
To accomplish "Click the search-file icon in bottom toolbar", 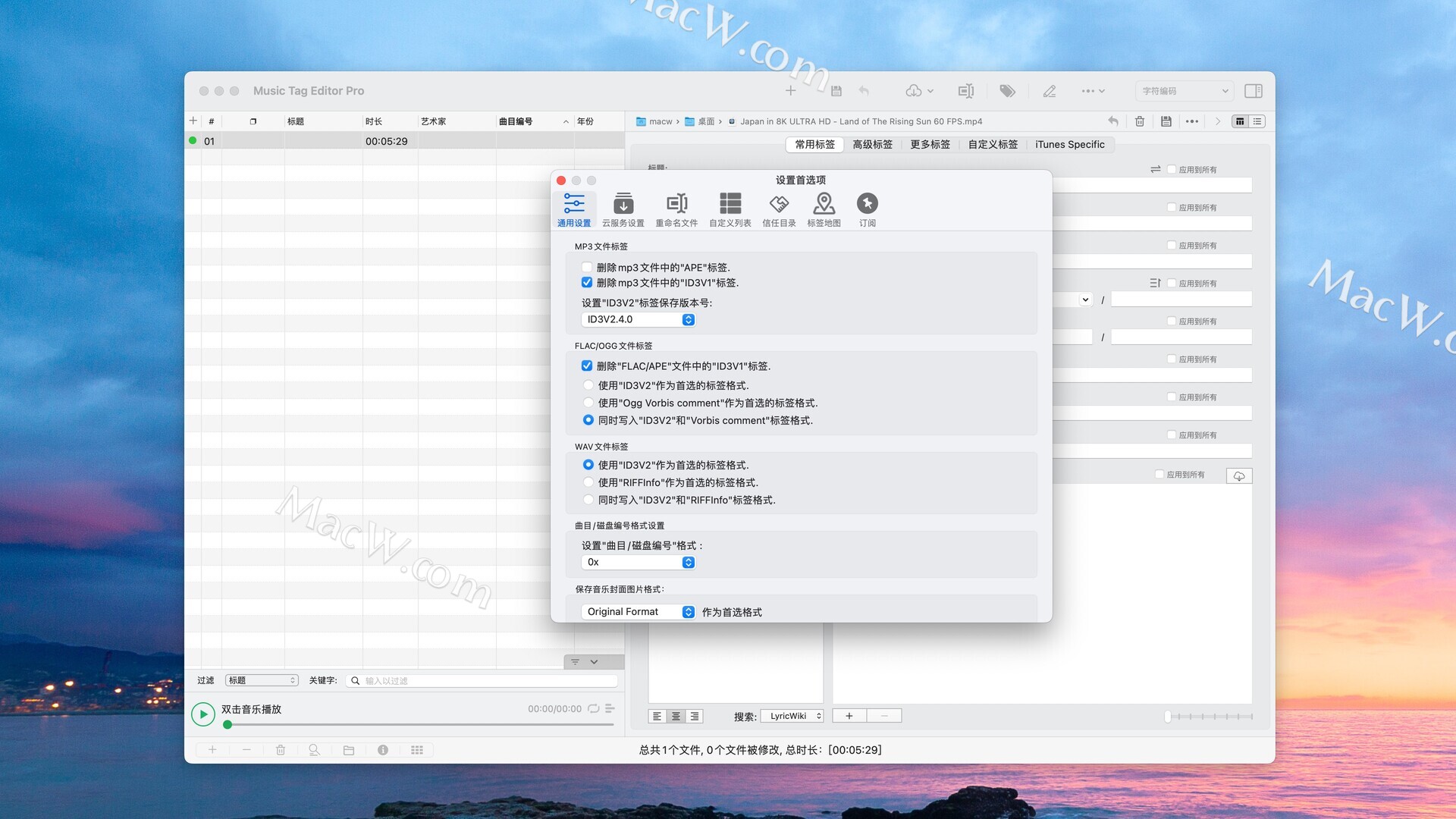I will (x=314, y=750).
